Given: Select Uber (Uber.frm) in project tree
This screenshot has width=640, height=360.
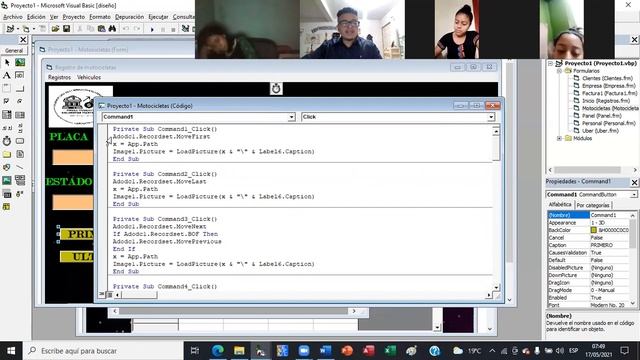Looking at the screenshot, I should 596,131.
